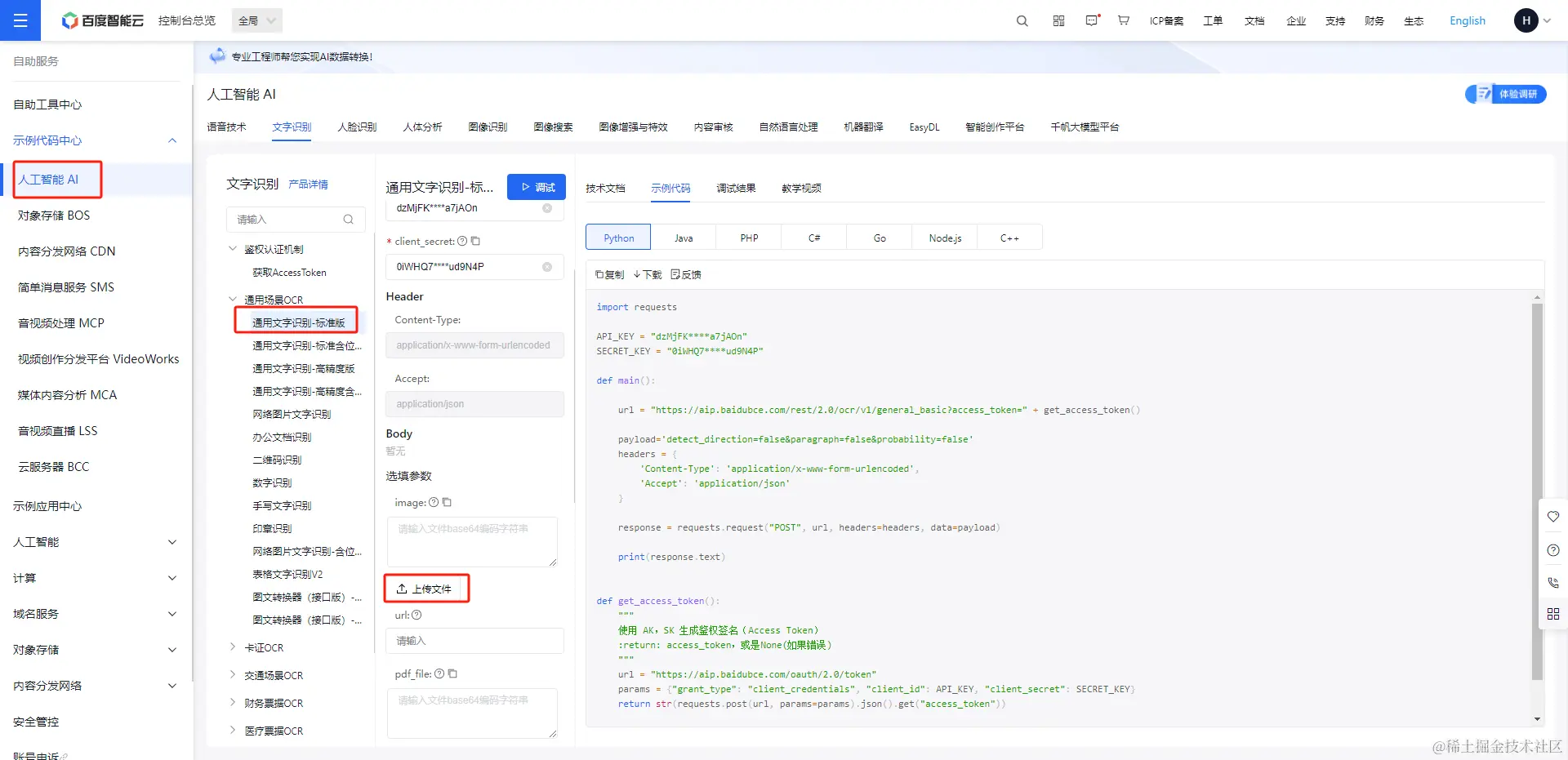
Task: Open ICP备案 in the top bar
Action: point(1166,20)
